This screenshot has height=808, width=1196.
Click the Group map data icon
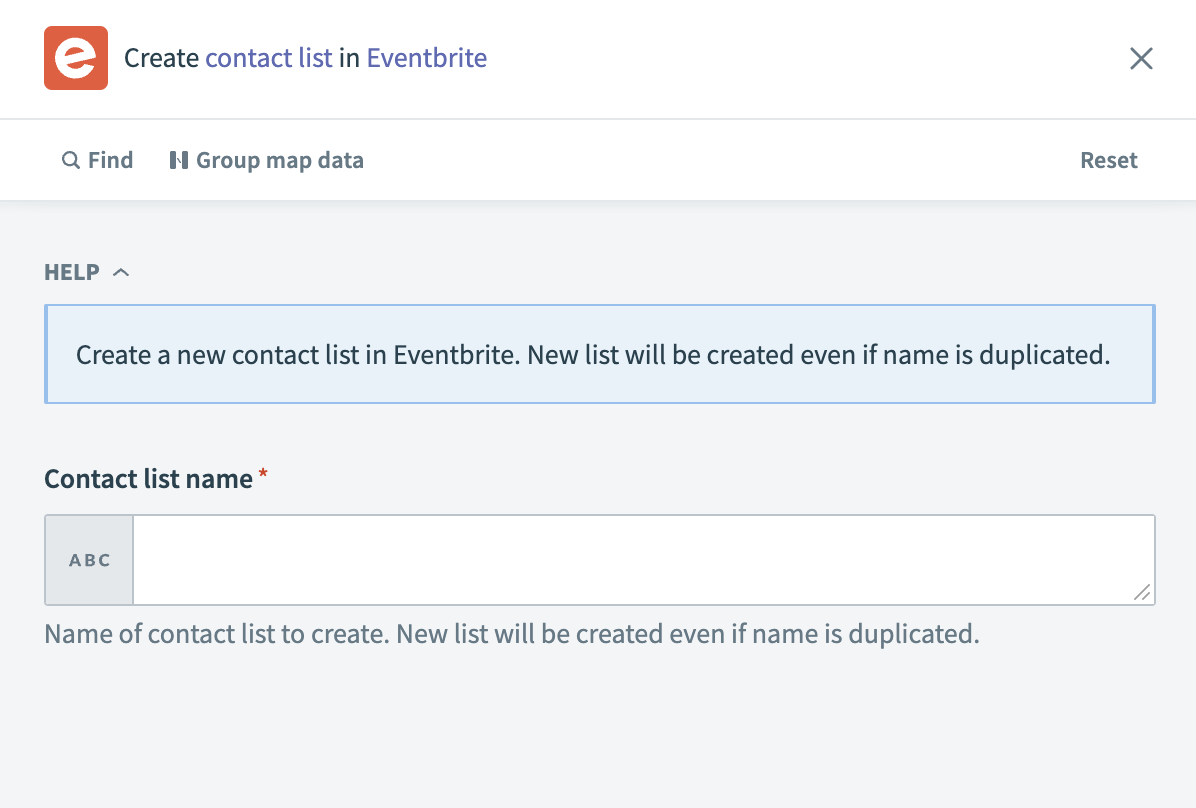click(x=181, y=160)
